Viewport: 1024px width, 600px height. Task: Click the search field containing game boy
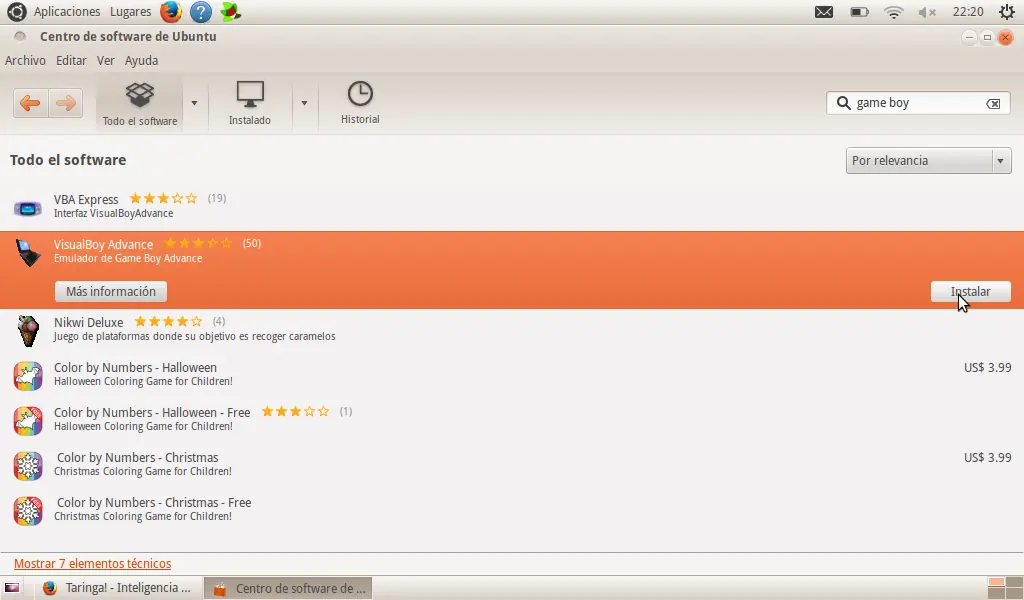point(918,103)
